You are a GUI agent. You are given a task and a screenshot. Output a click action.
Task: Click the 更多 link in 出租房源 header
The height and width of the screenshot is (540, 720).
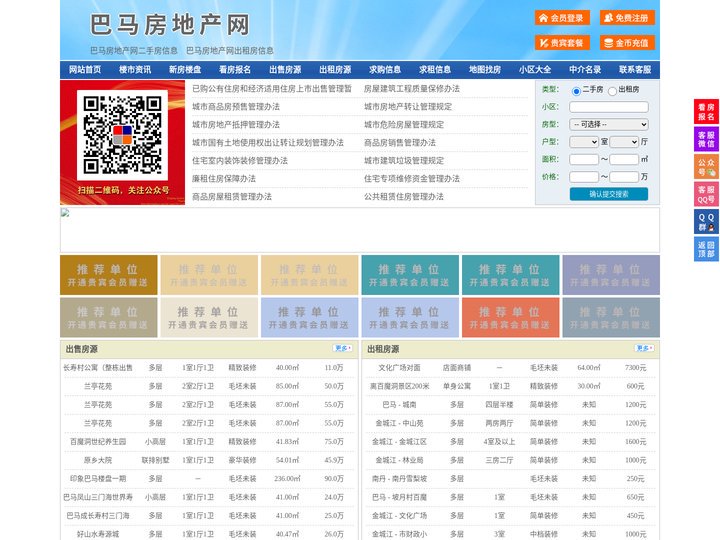click(644, 349)
